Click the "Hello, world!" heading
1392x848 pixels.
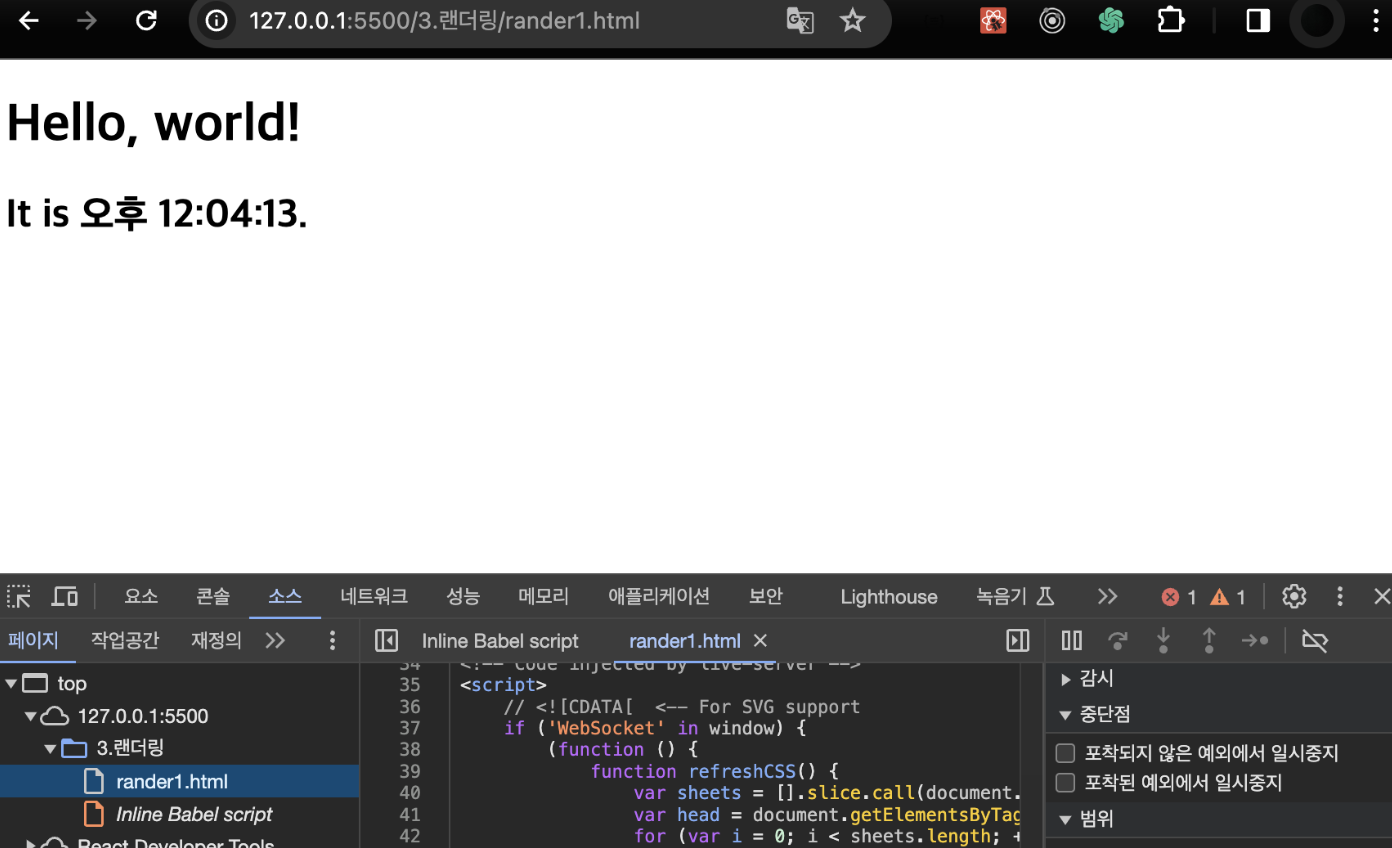[x=153, y=123]
